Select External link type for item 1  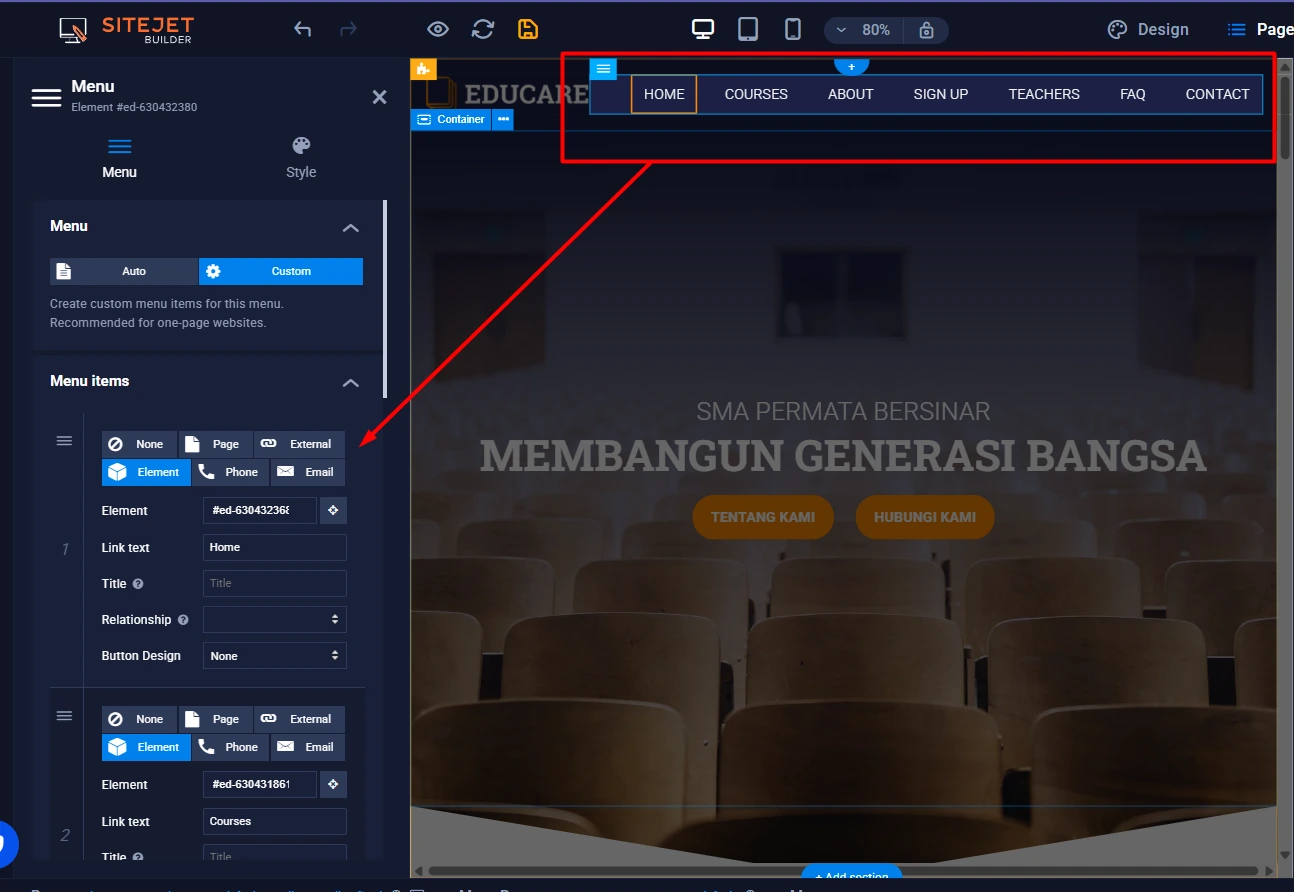[x=299, y=444]
